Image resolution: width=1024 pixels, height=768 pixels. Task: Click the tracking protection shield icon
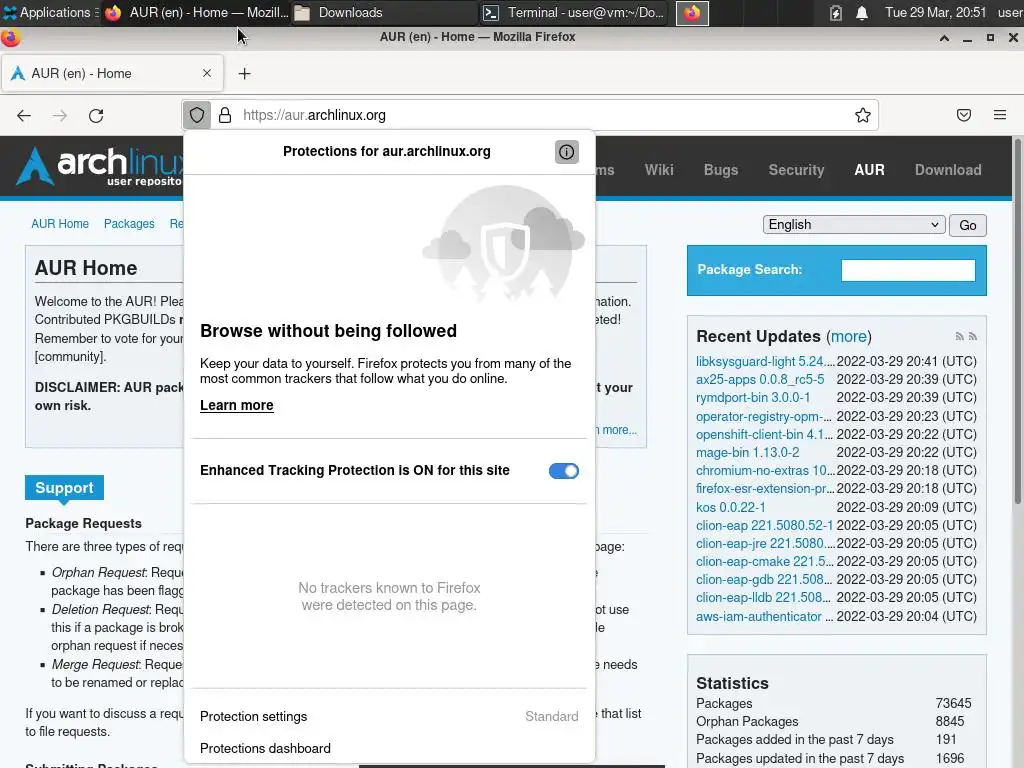197,116
